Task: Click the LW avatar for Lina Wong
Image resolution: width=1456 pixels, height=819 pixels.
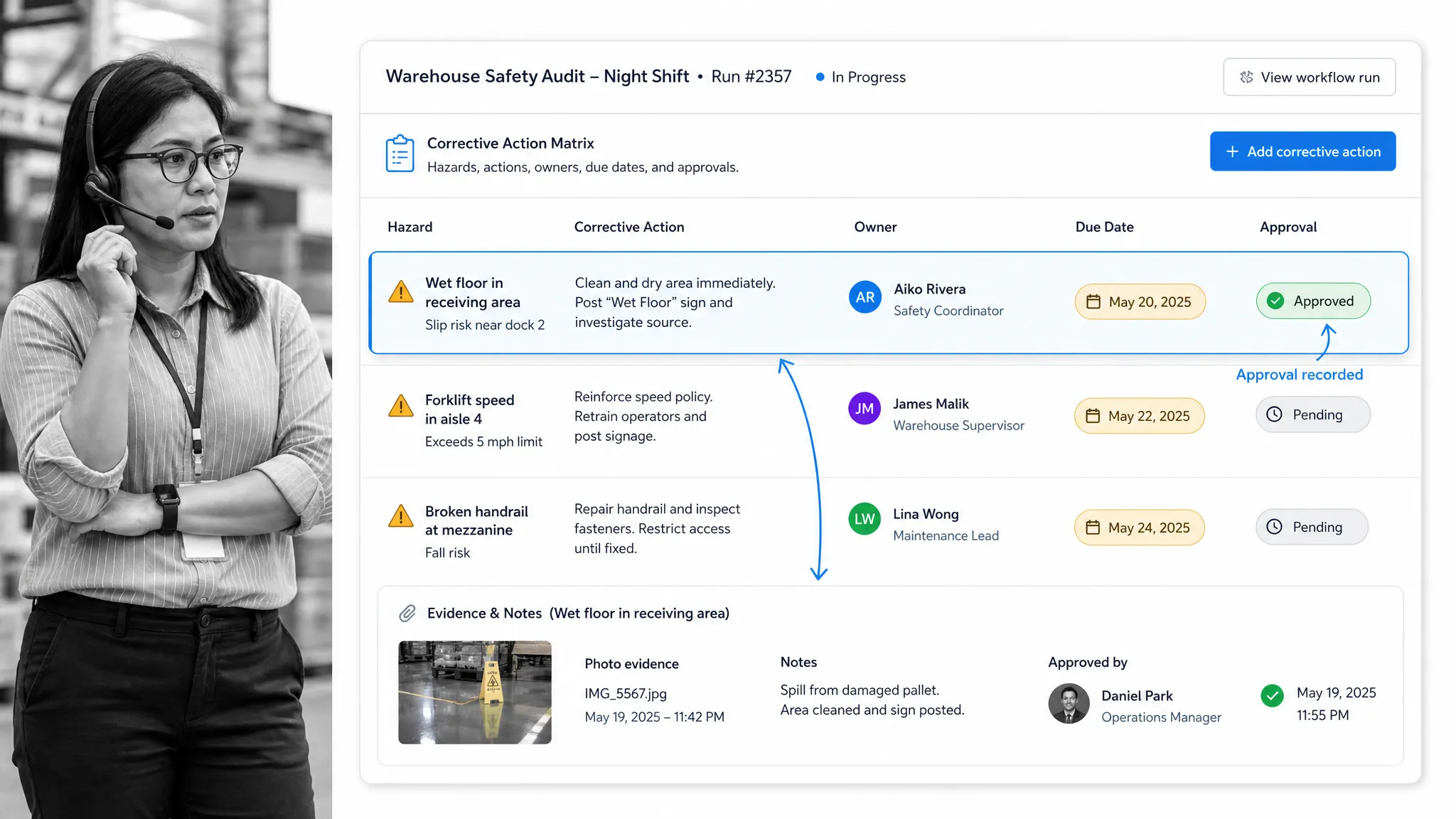Action: [x=864, y=519]
